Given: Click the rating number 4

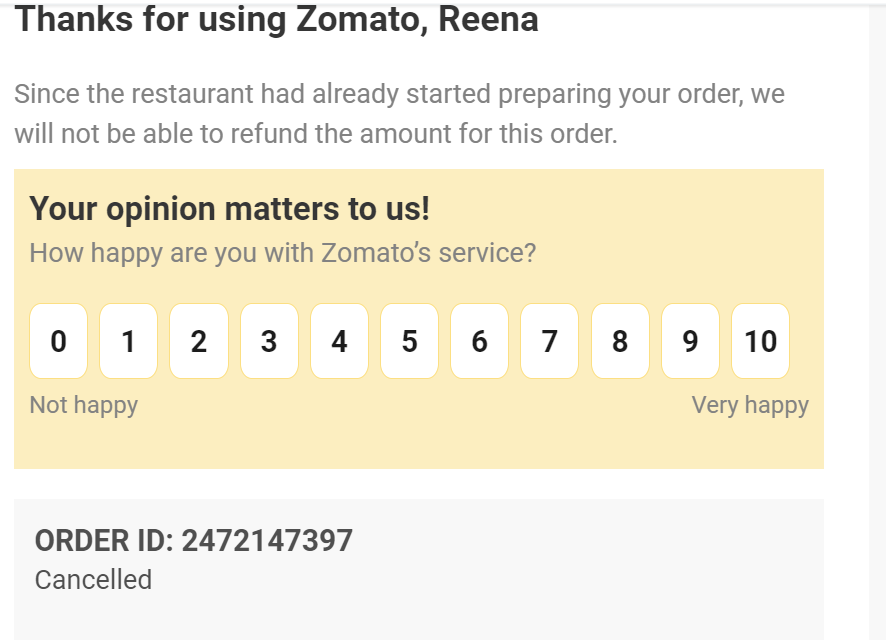Looking at the screenshot, I should pyautogui.click(x=339, y=341).
